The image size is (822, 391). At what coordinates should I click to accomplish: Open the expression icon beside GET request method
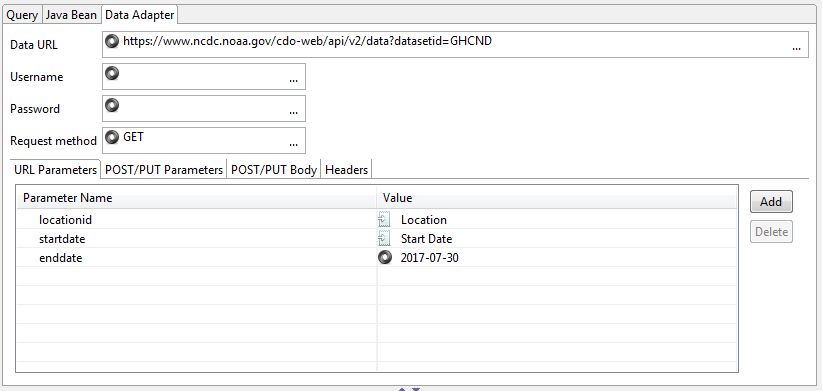pyautogui.click(x=112, y=137)
